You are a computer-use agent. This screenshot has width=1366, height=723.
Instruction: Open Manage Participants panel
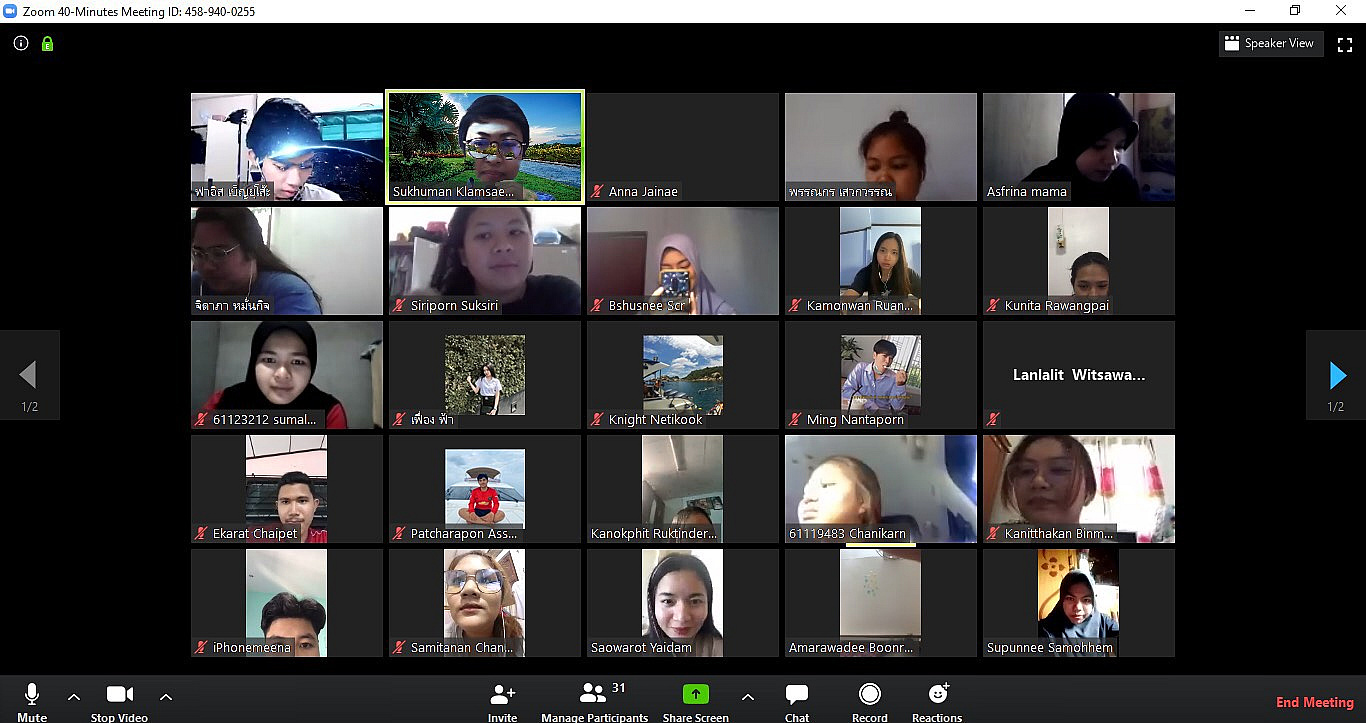(x=594, y=695)
